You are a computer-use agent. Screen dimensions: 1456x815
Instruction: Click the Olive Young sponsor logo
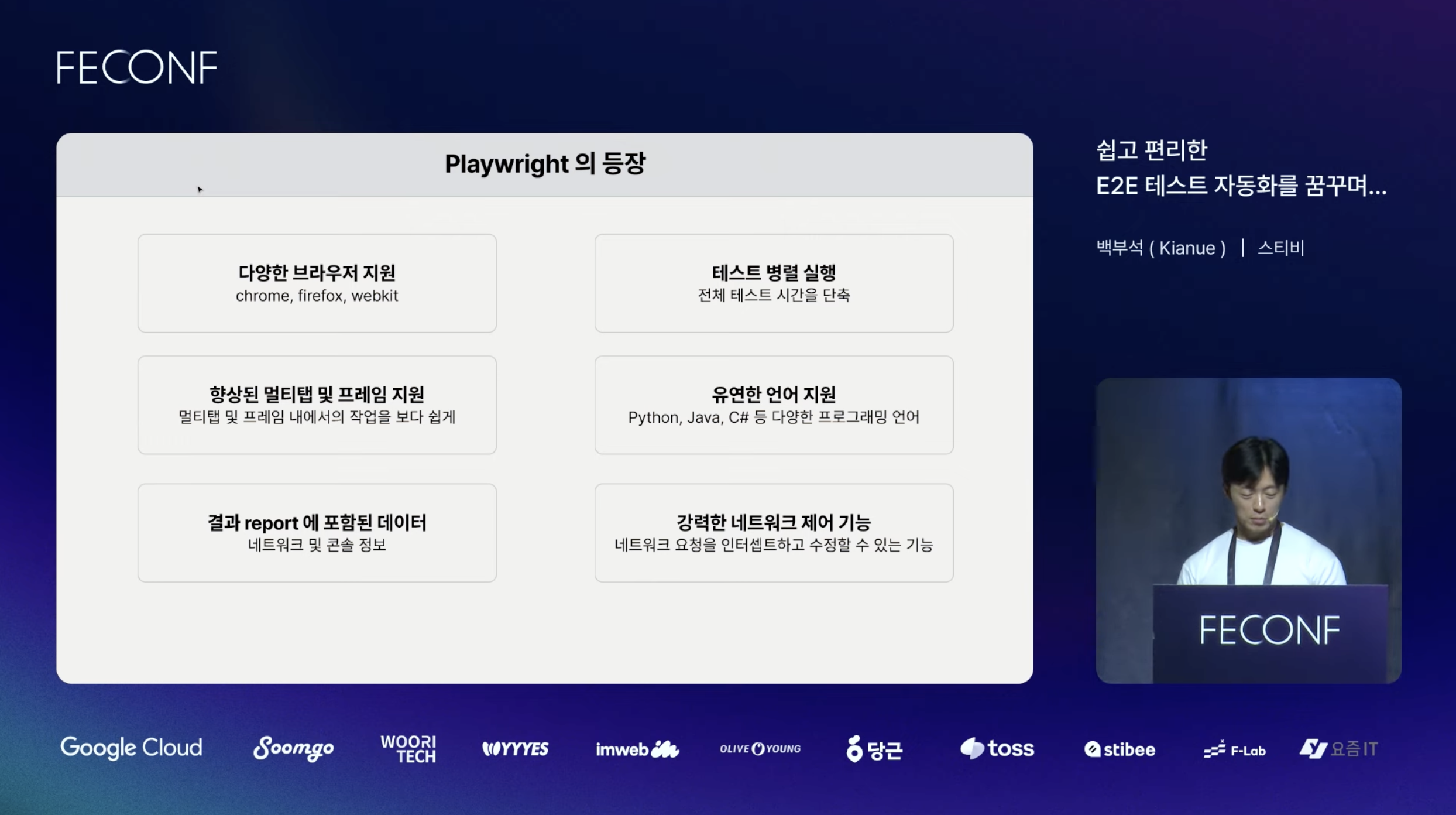760,749
